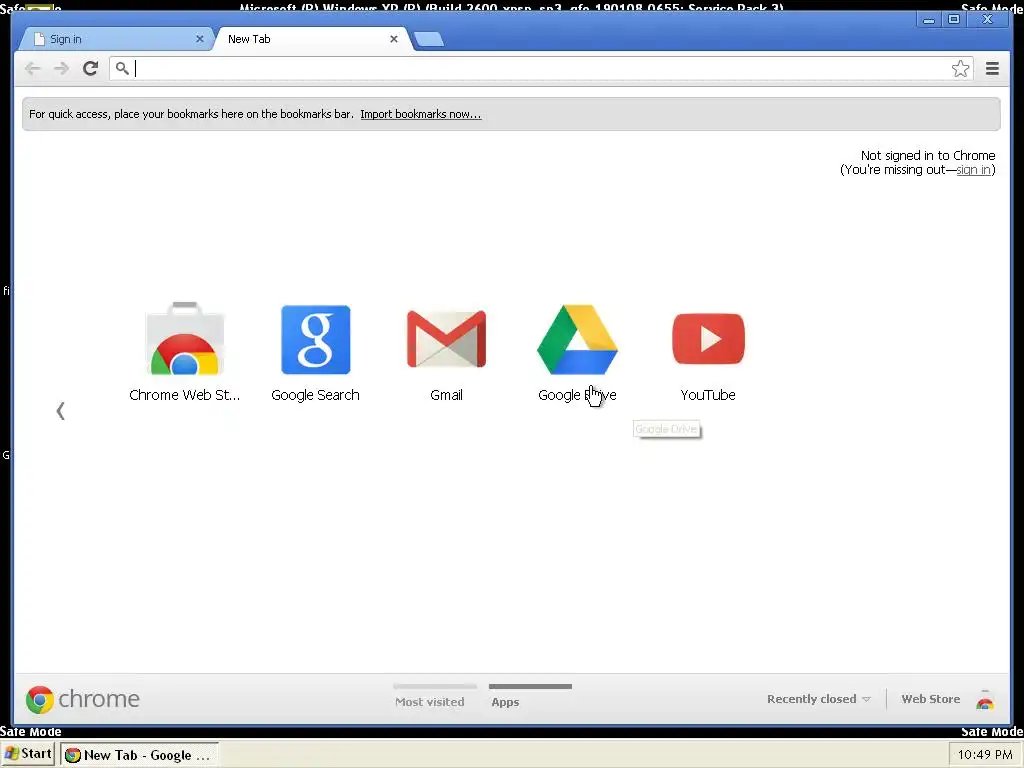Click the sign in link

pos(974,170)
